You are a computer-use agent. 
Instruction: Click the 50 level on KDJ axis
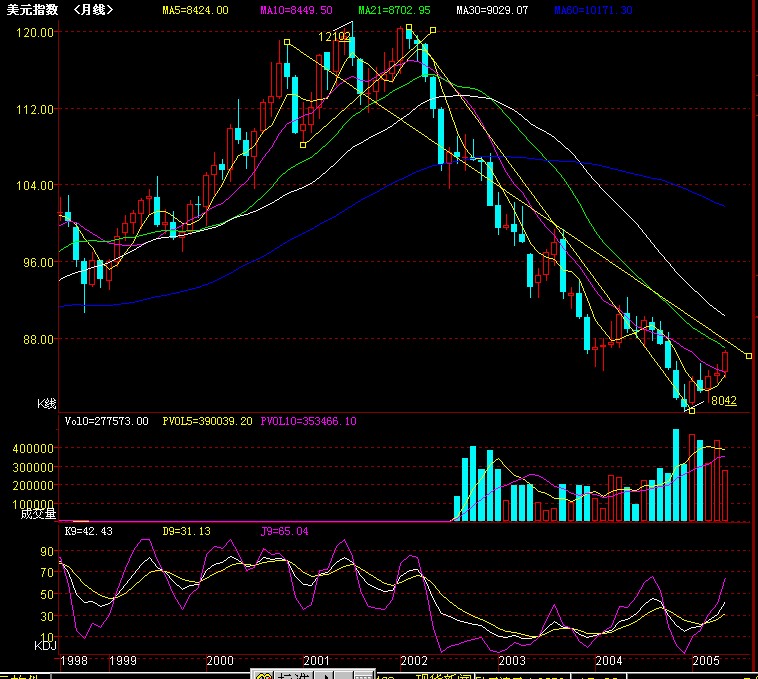click(47, 595)
